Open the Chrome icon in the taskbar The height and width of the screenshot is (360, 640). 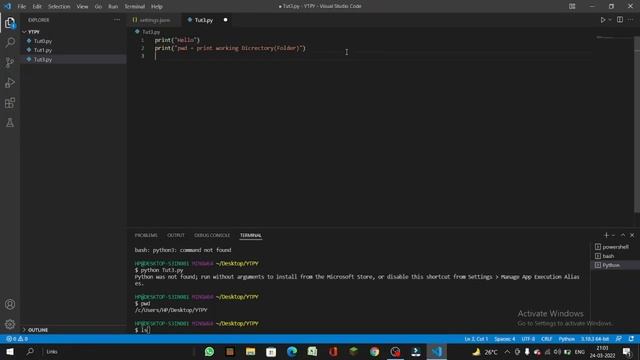(374, 352)
